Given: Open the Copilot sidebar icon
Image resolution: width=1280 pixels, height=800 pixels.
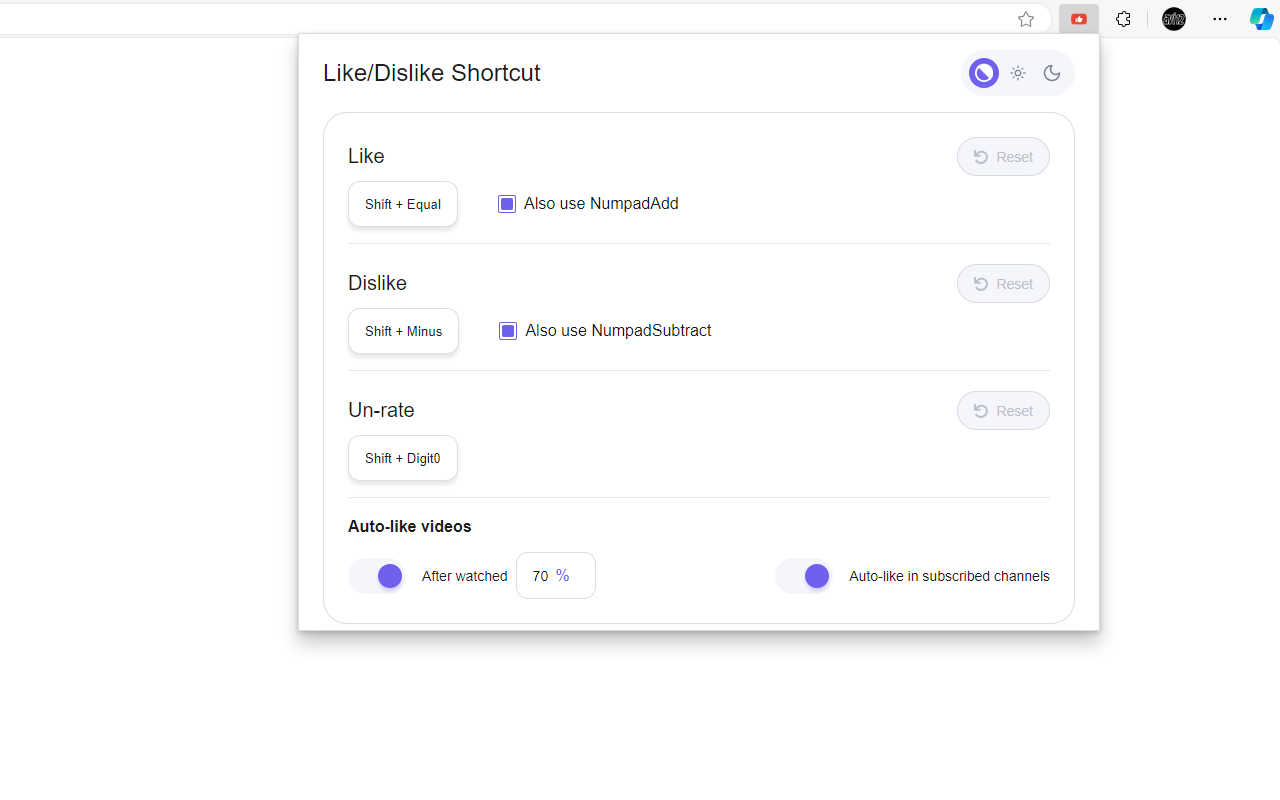Looking at the screenshot, I should click(x=1261, y=19).
